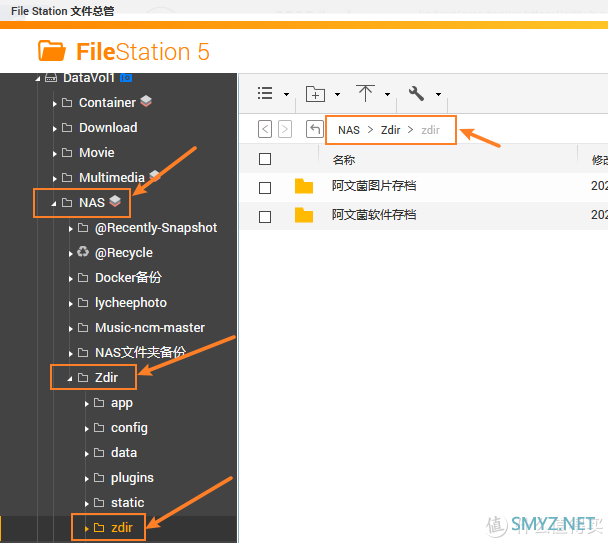
Task: Click the folder icon beside static
Action: click(x=99, y=503)
